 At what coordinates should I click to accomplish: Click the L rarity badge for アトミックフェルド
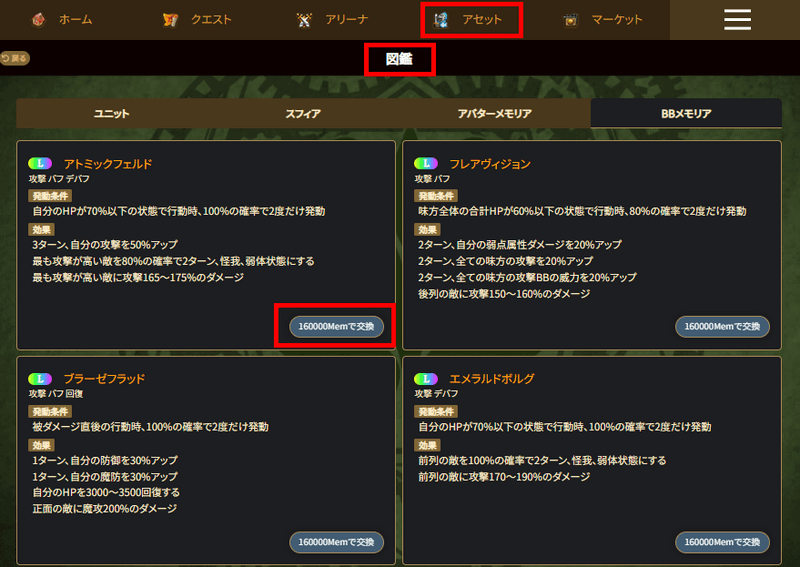pyautogui.click(x=40, y=163)
